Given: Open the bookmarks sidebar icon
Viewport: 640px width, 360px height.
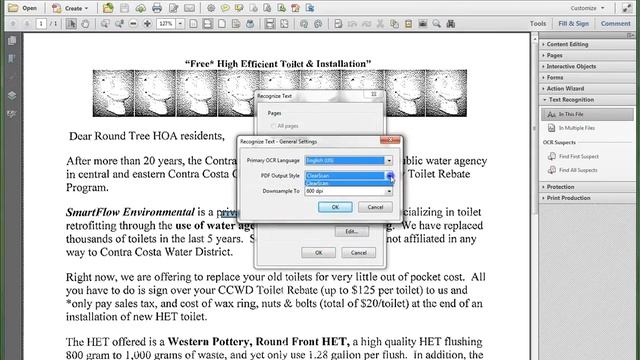Looking at the screenshot, I should pos(12,59).
